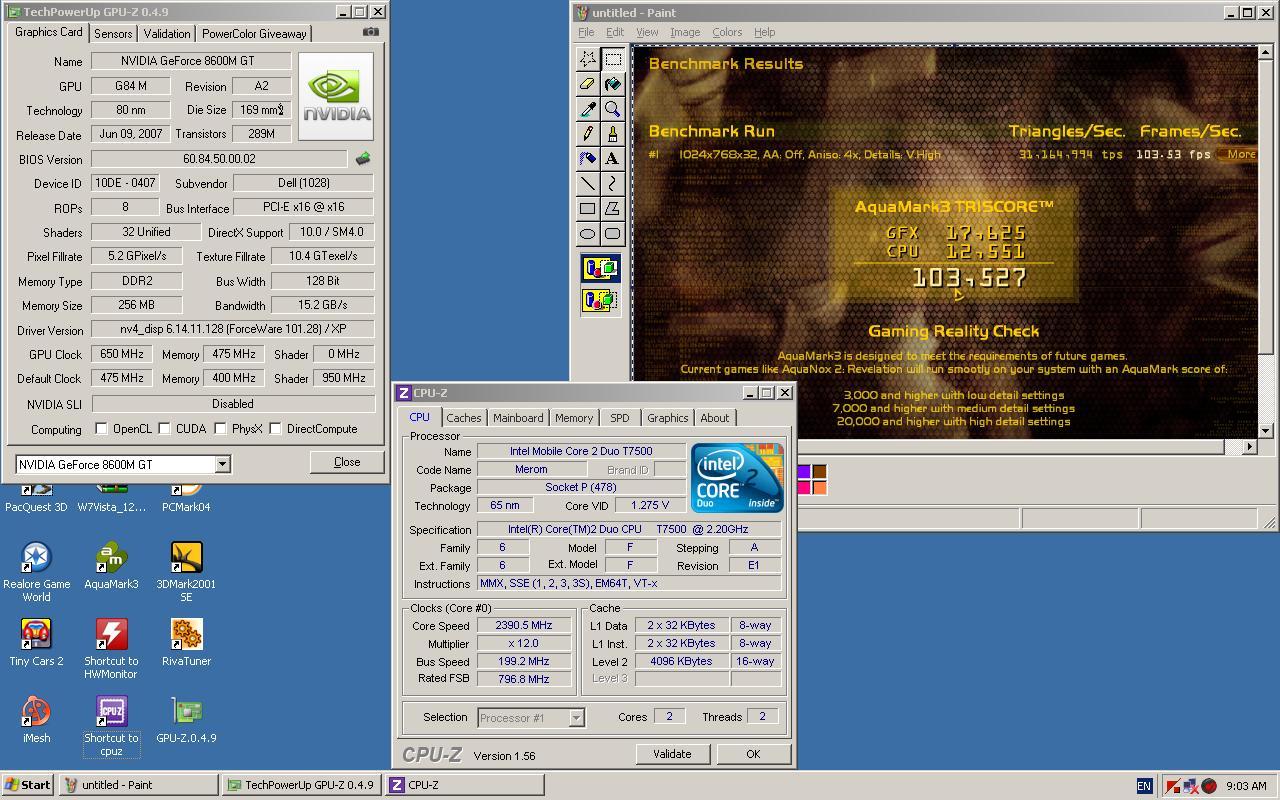
Task: Open the Memory tab in CPU-Z
Action: point(573,418)
